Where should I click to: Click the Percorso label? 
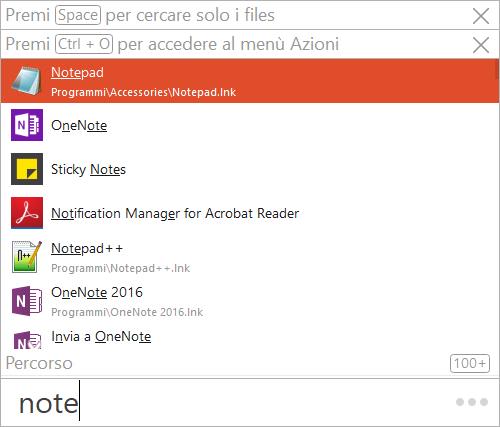39,363
